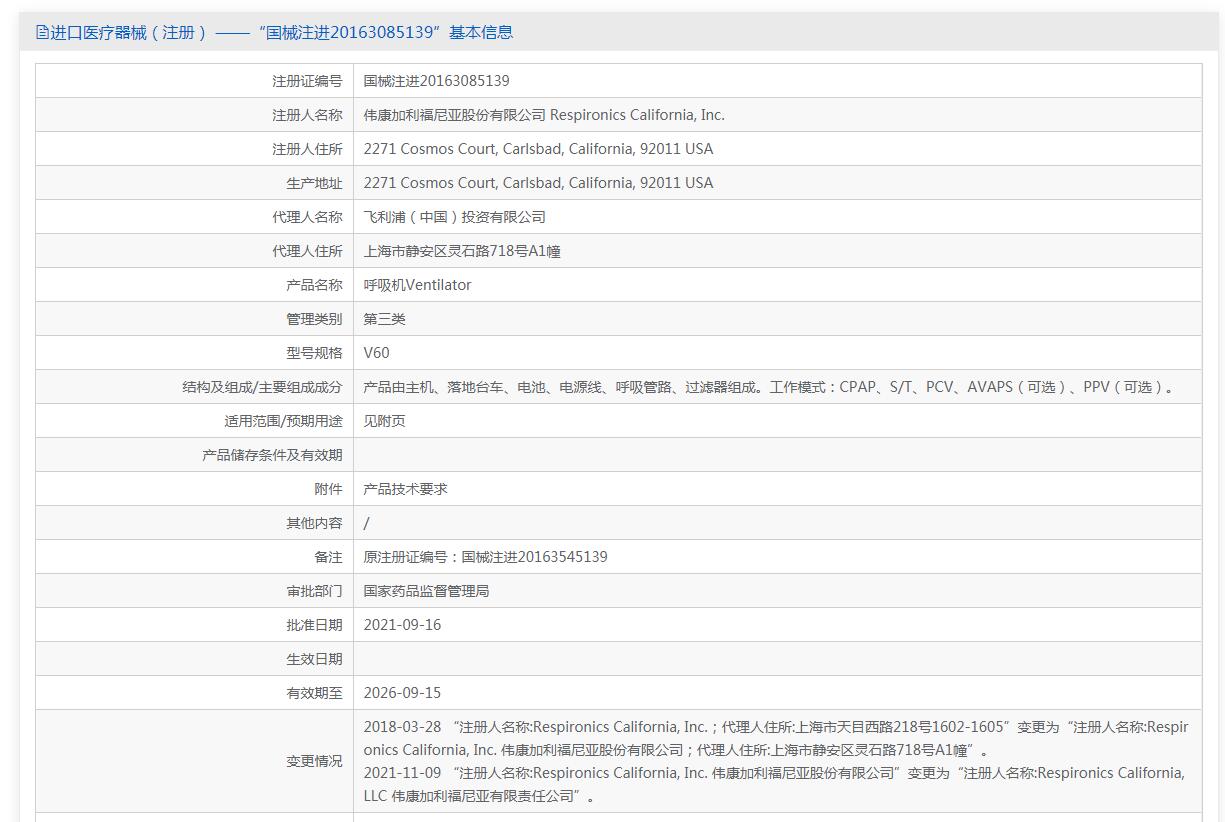Select agent address 上海市静安区灵石路718号A1幢

tap(462, 251)
